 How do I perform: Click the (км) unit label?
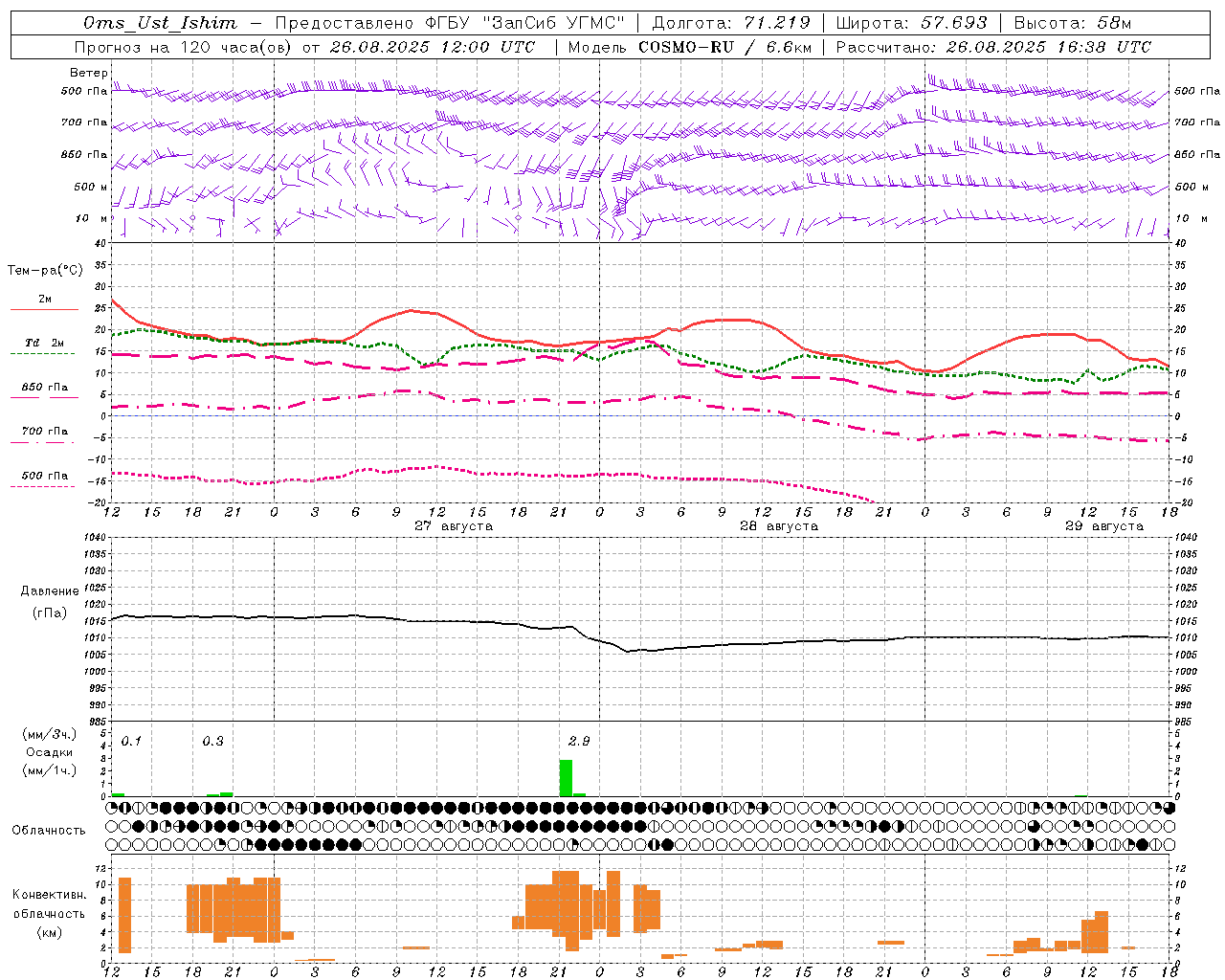50,932
